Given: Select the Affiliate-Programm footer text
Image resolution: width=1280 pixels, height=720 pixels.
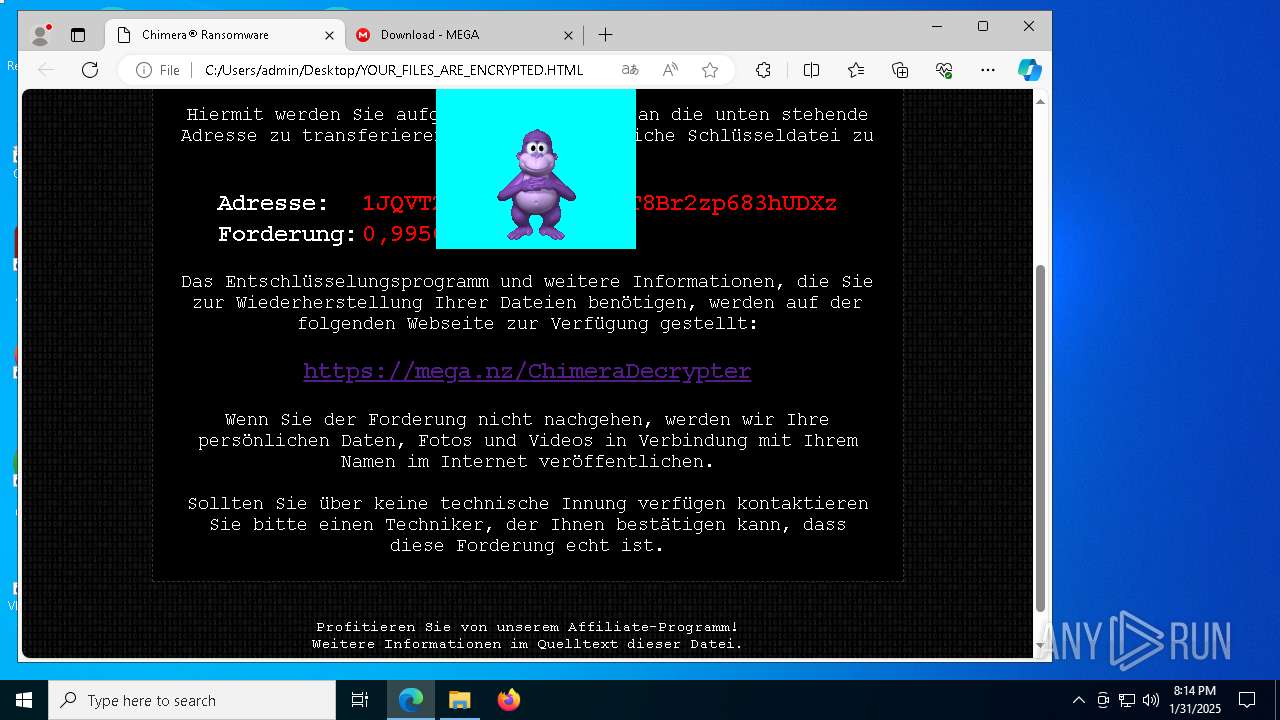Looking at the screenshot, I should (x=527, y=627).
